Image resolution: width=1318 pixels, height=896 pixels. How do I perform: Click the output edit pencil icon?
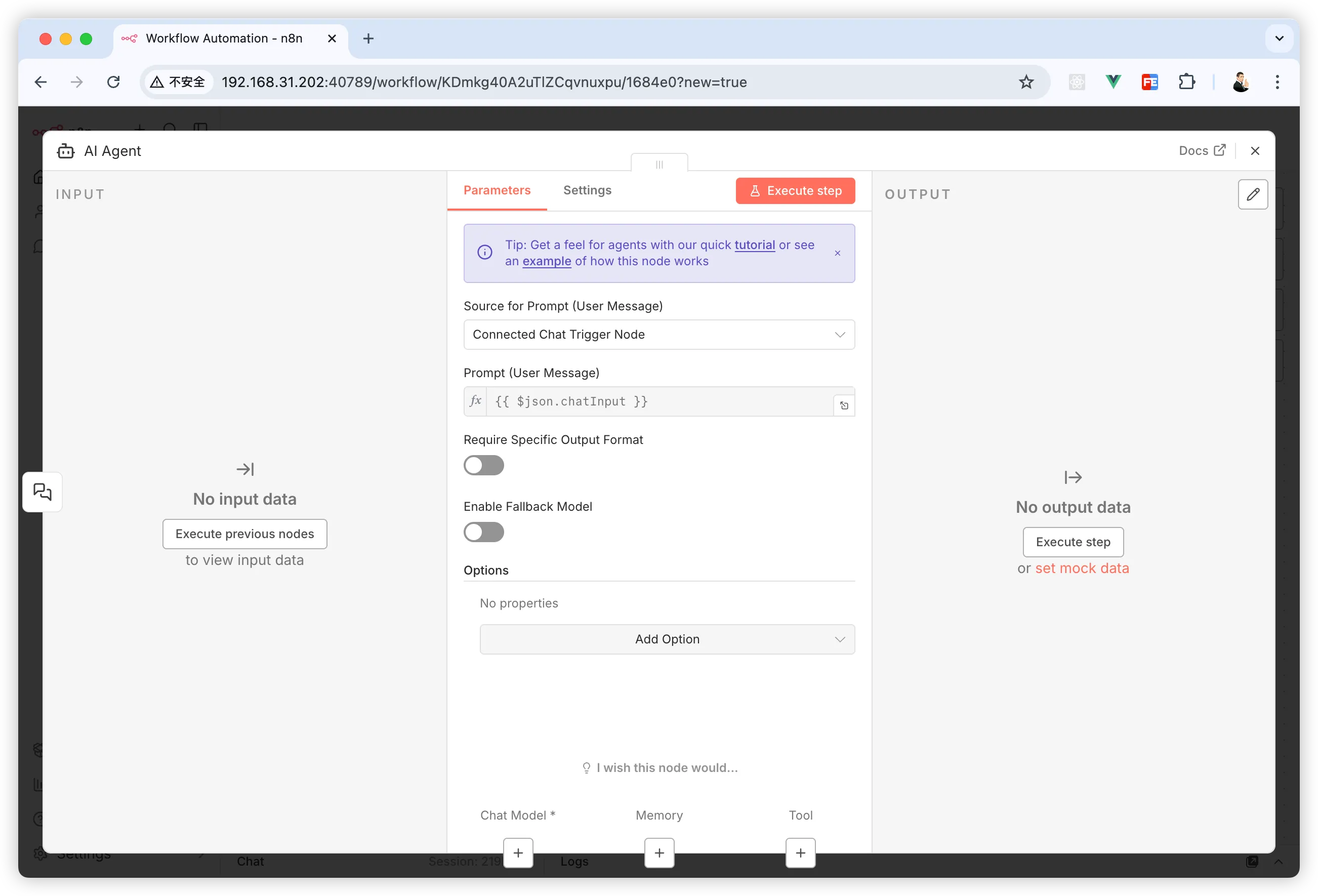coord(1253,194)
